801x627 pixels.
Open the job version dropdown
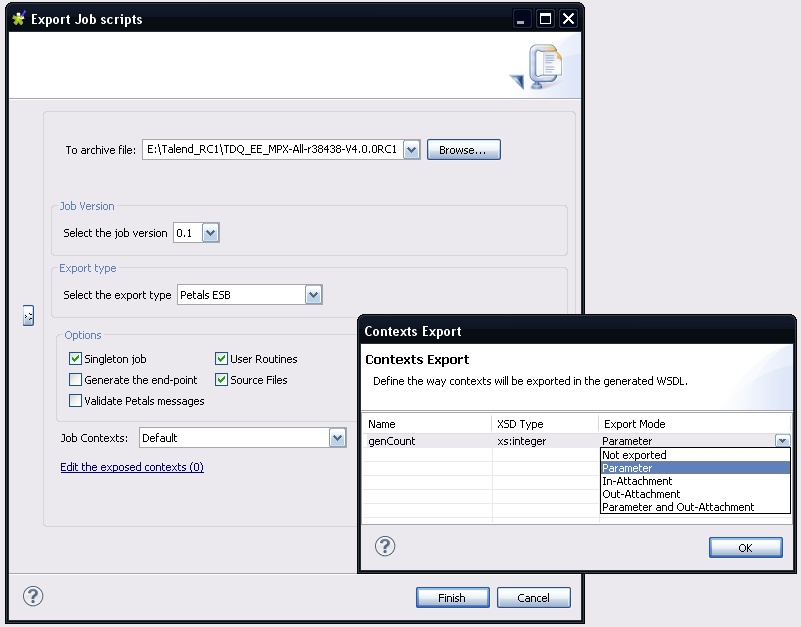[210, 233]
